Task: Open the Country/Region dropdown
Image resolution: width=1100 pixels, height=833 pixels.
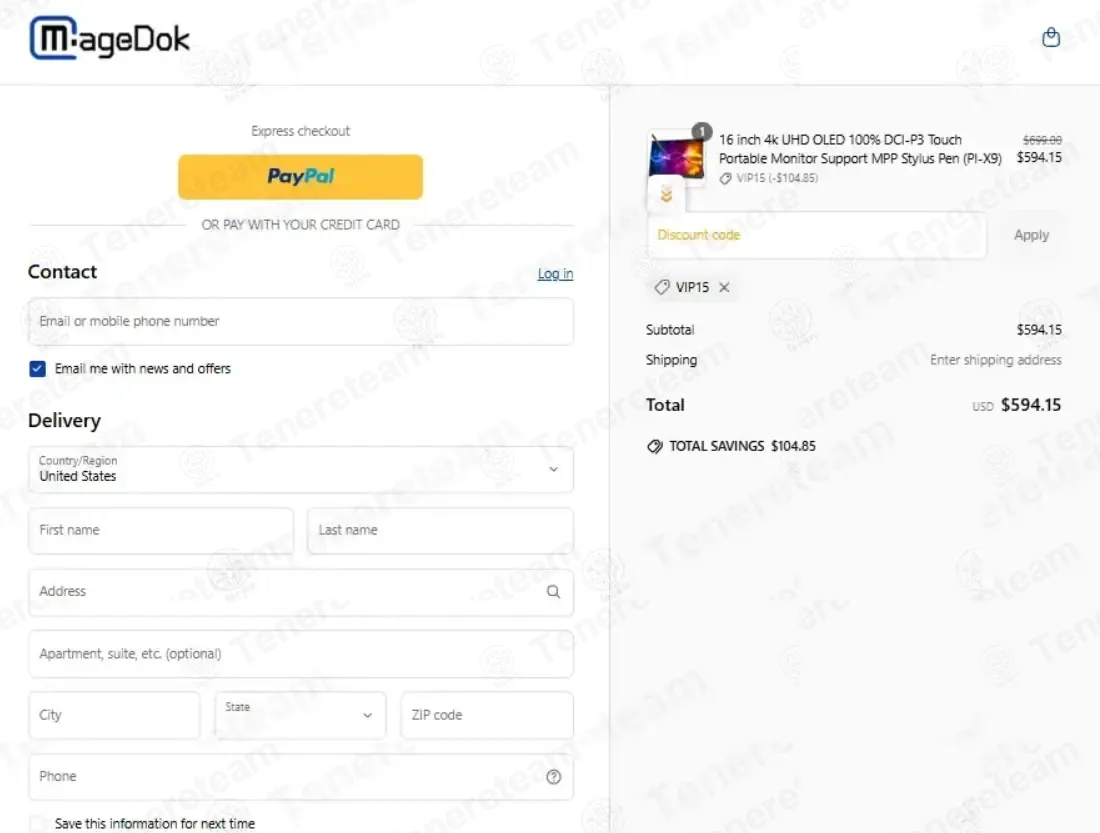Action: point(301,469)
